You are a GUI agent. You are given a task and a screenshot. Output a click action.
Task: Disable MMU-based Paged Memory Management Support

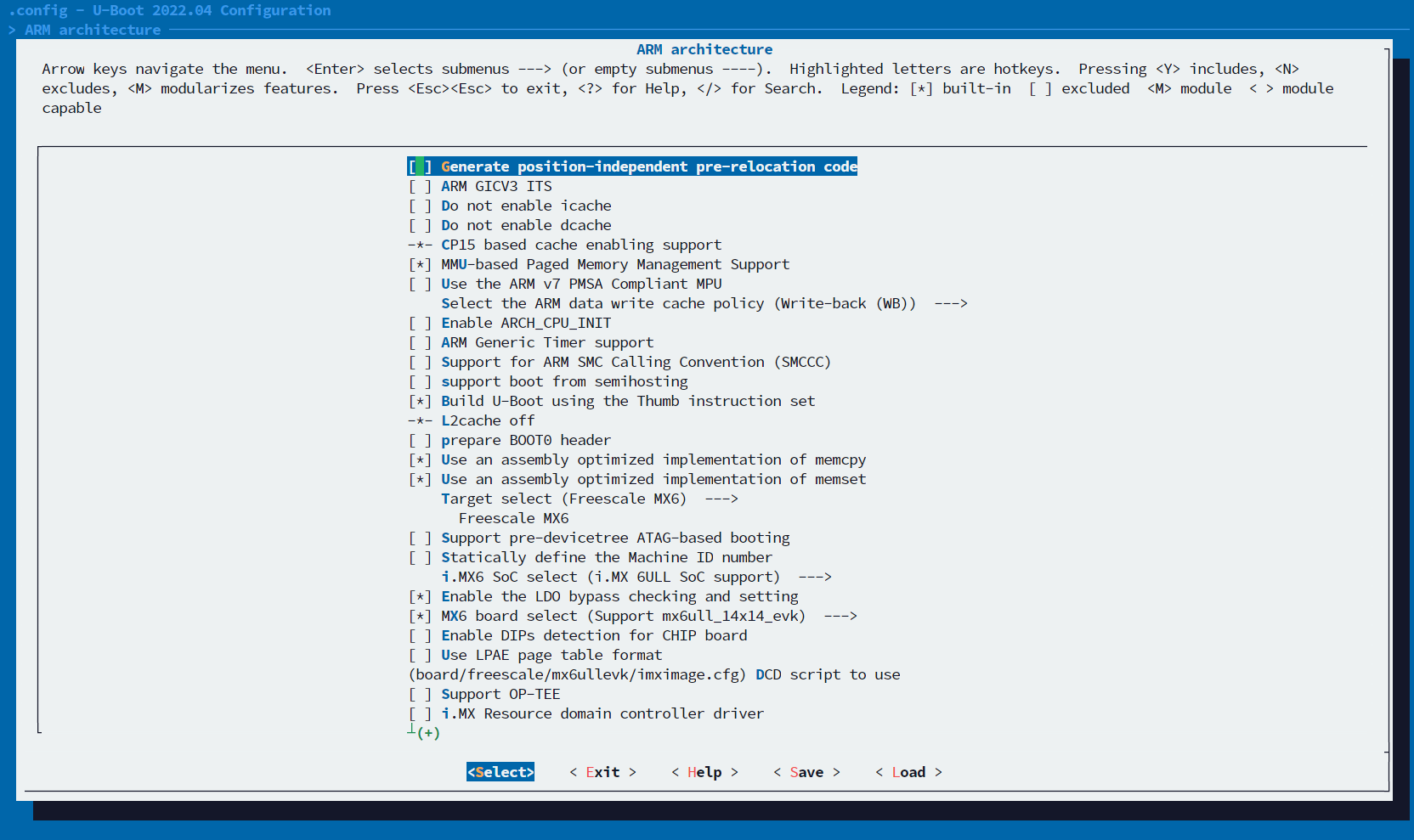pos(599,264)
